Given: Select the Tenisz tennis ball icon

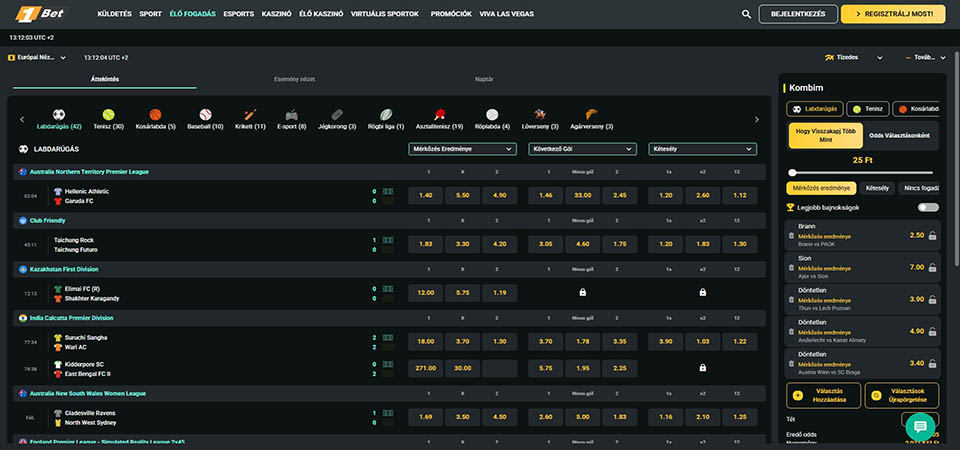Looking at the screenshot, I should [108, 114].
